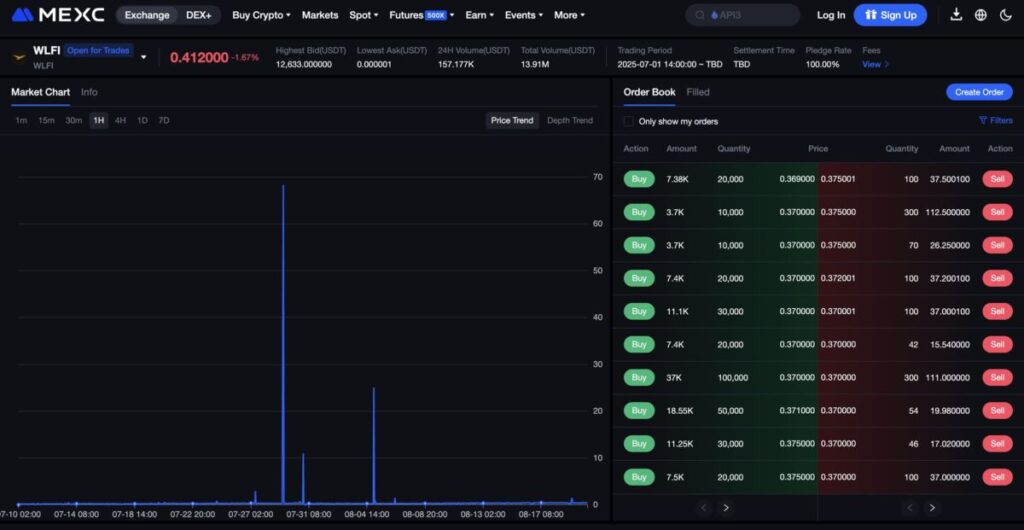Image resolution: width=1024 pixels, height=530 pixels.
Task: Click the gift icon in Sign Up
Action: [x=870, y=15]
